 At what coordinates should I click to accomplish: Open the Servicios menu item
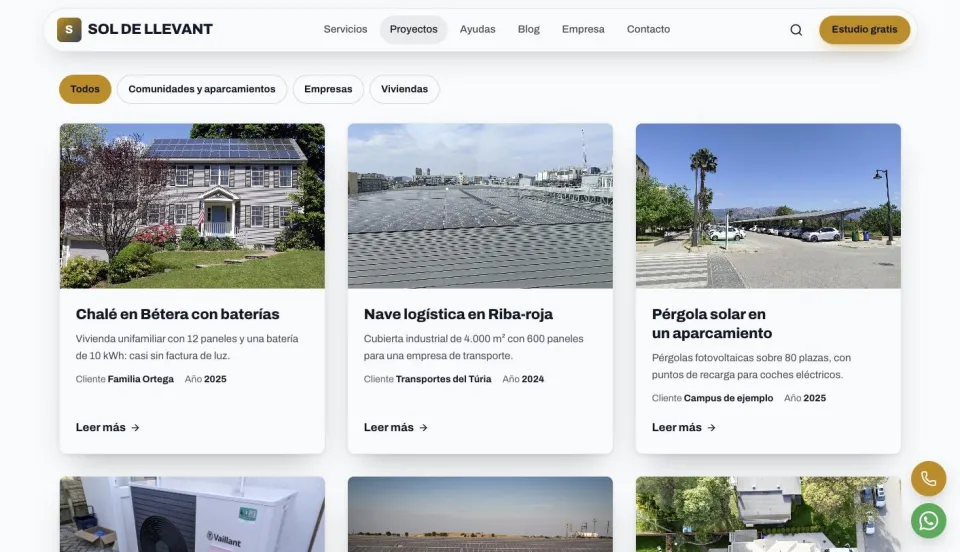click(x=345, y=29)
